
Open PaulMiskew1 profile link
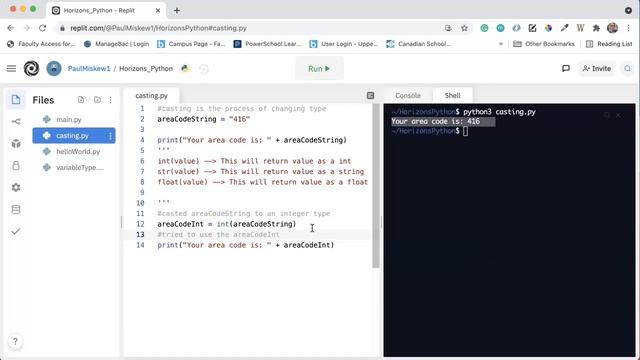pyautogui.click(x=89, y=69)
